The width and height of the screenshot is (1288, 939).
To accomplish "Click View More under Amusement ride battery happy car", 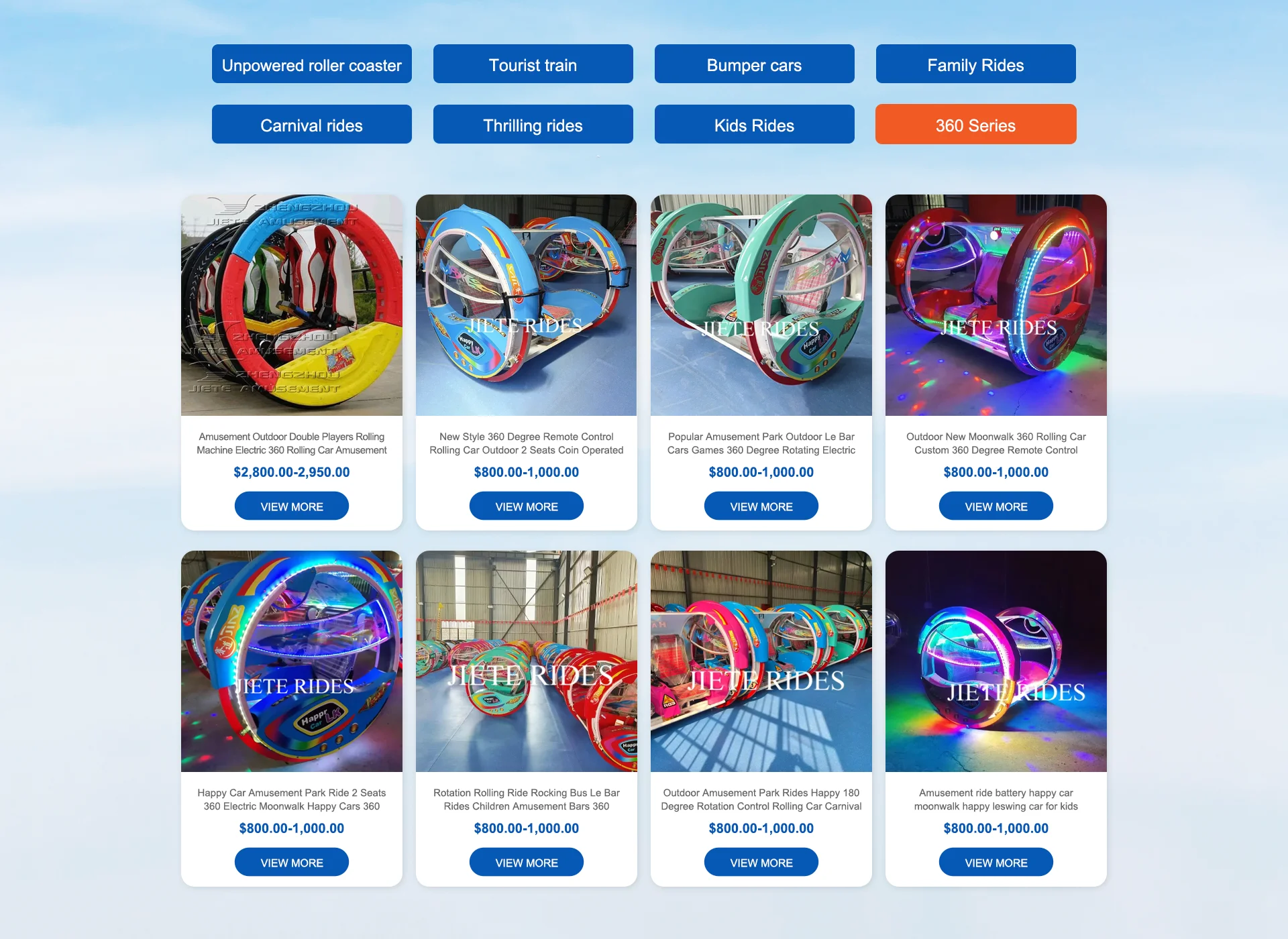I will (996, 863).
